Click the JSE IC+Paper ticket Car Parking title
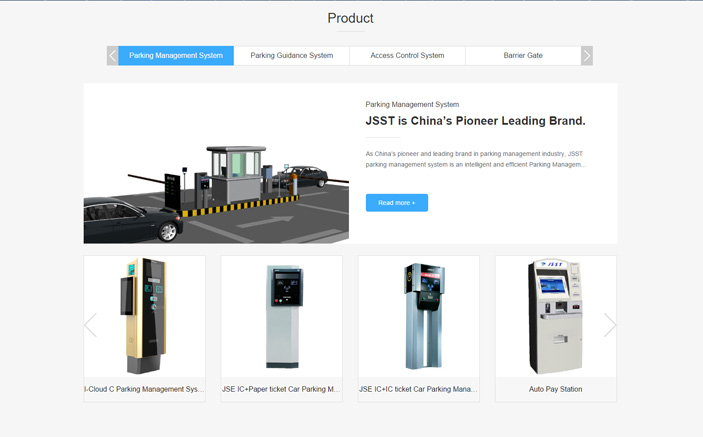Viewport: 703px width, 437px height. point(281,389)
